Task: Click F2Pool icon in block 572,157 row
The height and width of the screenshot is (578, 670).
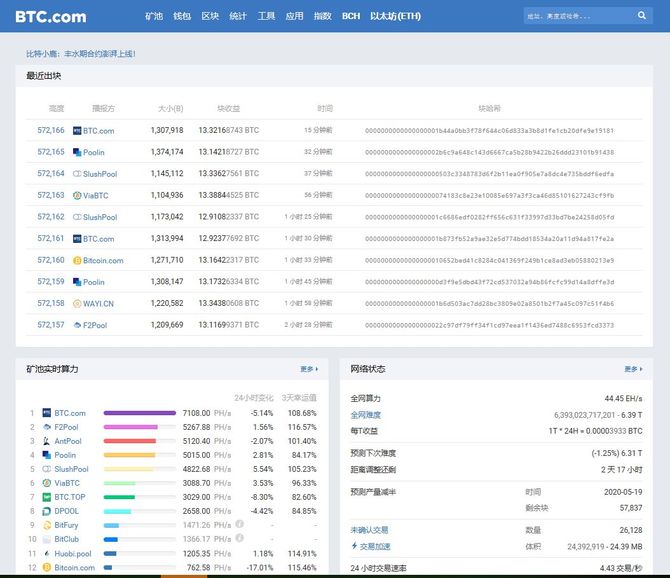Action: (77, 325)
